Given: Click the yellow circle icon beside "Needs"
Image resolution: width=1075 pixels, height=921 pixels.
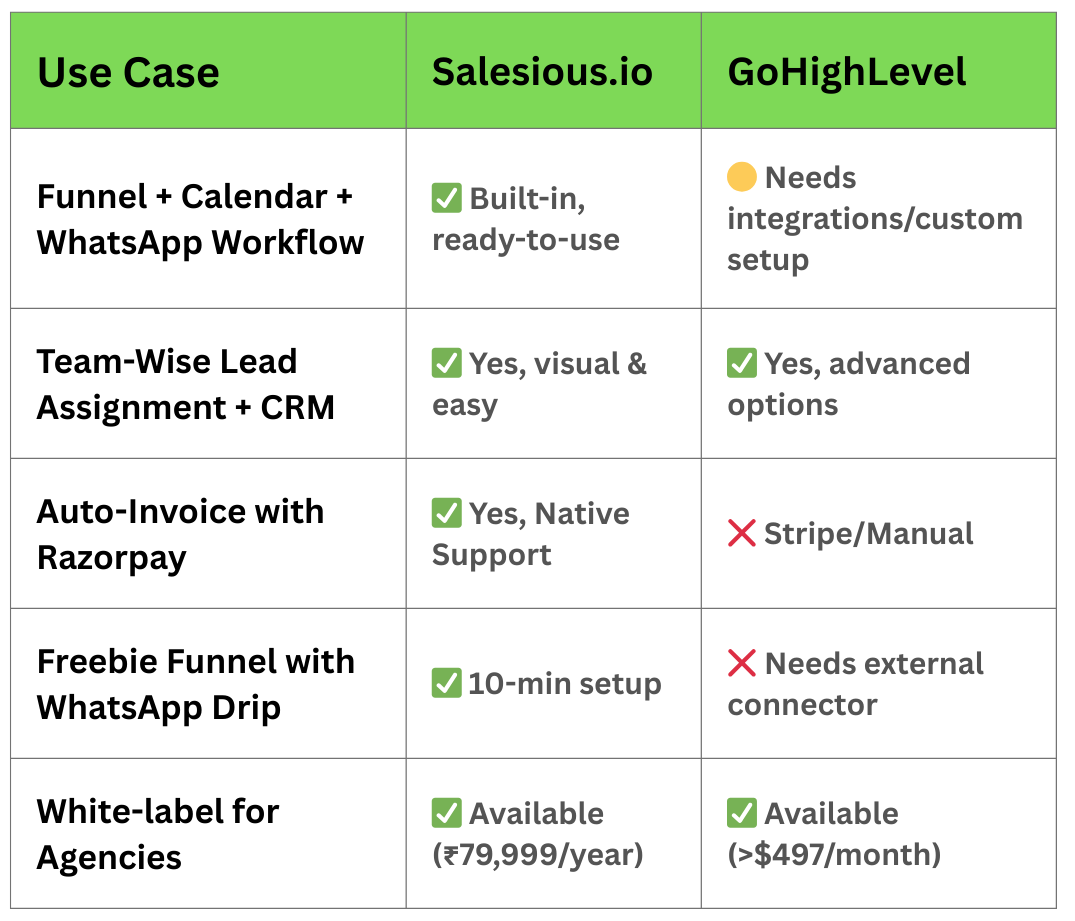Looking at the screenshot, I should [742, 178].
